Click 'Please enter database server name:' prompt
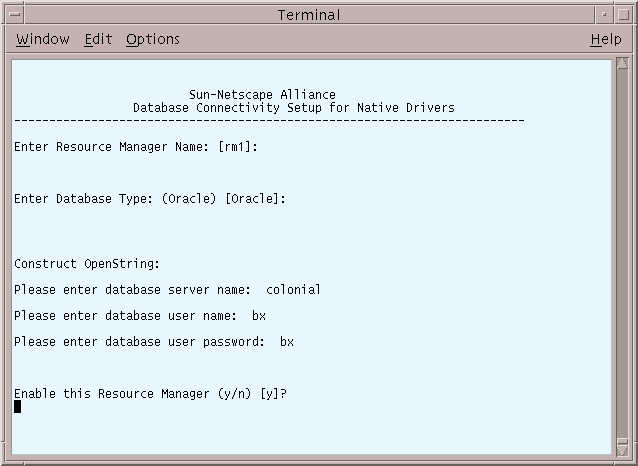The image size is (638, 466). 133,290
